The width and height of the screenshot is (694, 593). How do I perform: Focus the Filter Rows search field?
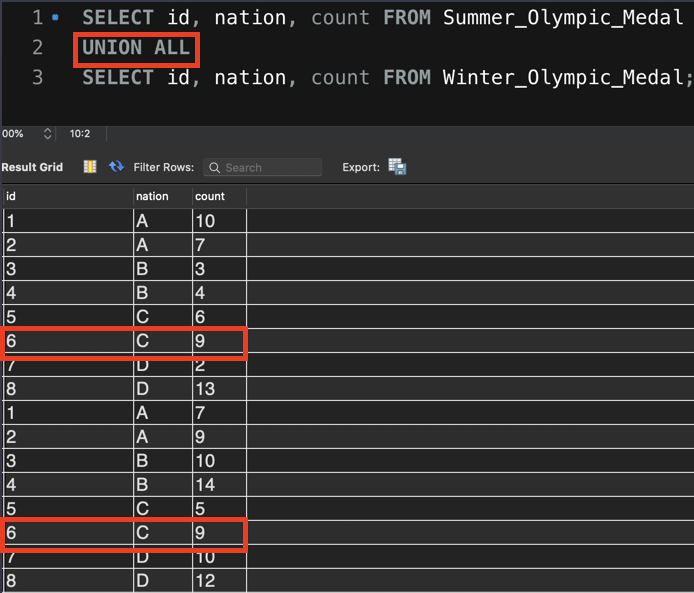[x=262, y=167]
